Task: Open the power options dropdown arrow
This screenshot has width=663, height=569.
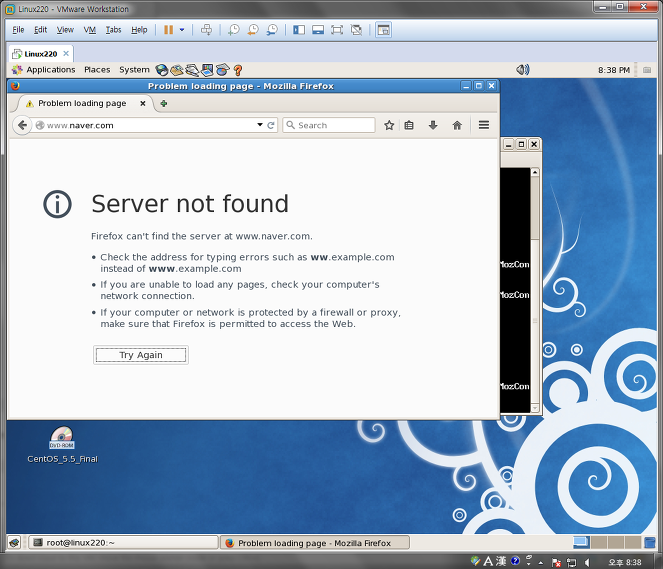Action: point(182,30)
